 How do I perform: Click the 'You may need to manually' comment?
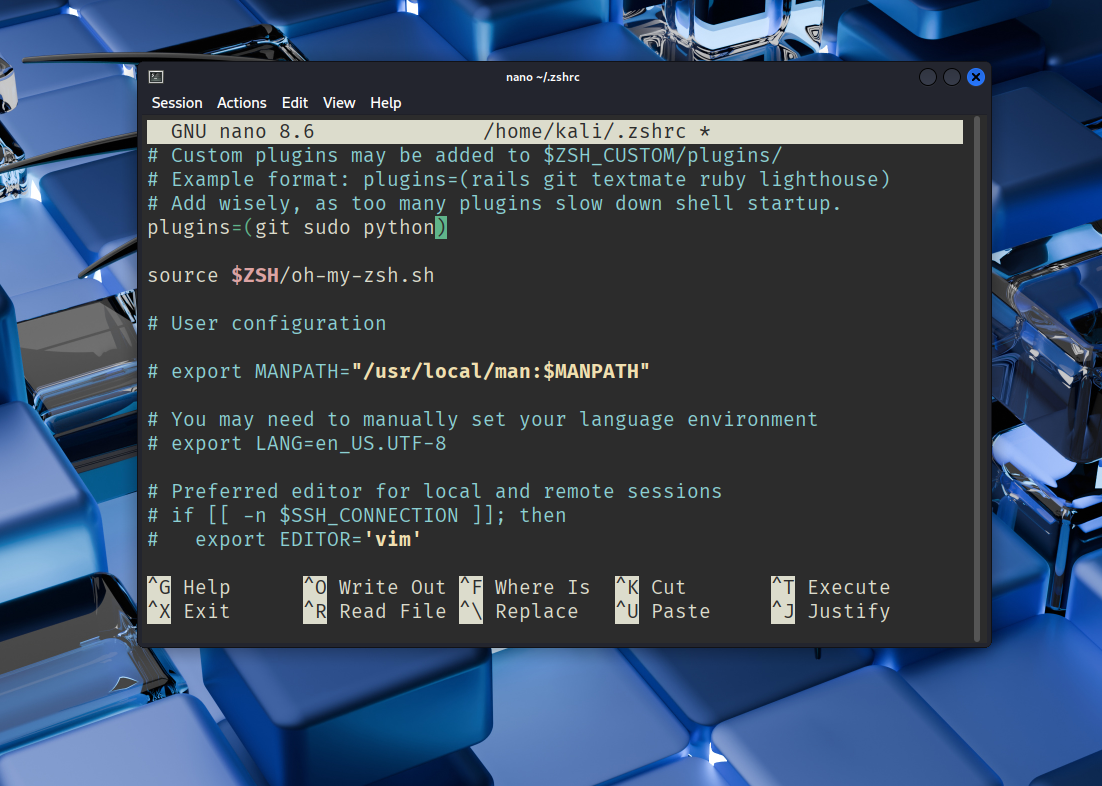(483, 420)
